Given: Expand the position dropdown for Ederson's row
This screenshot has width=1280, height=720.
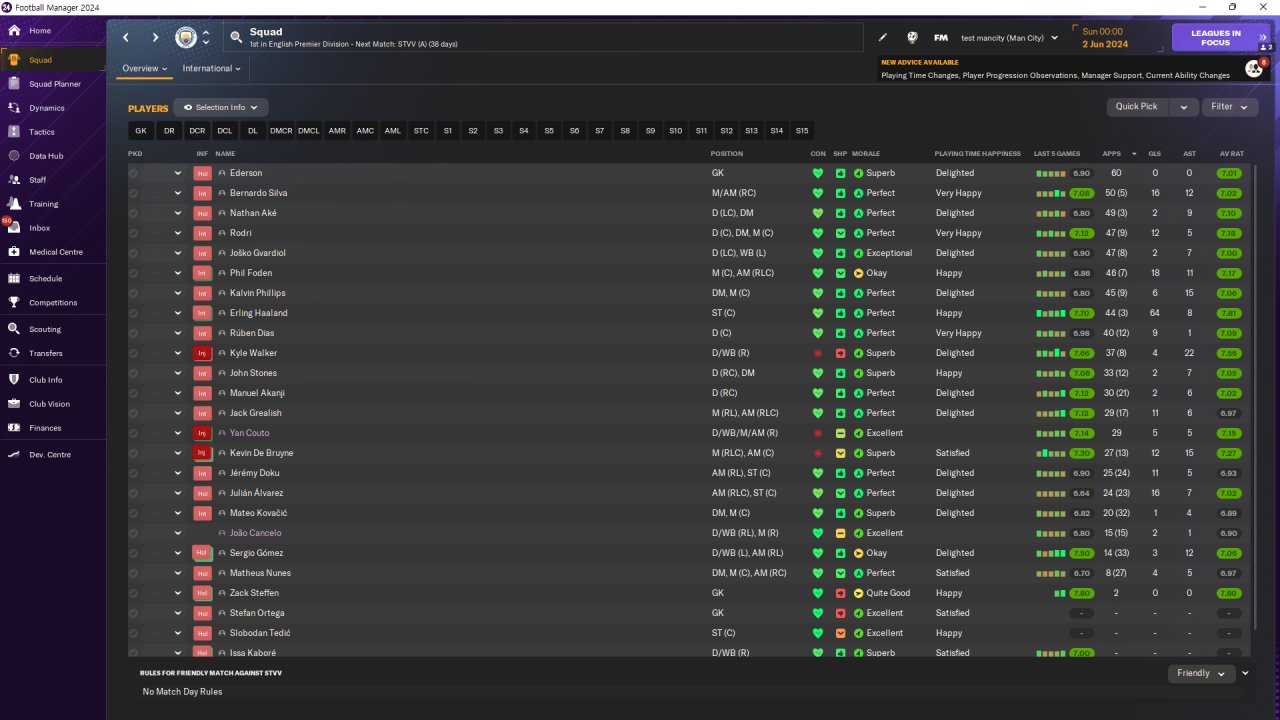Looking at the screenshot, I should tap(178, 173).
